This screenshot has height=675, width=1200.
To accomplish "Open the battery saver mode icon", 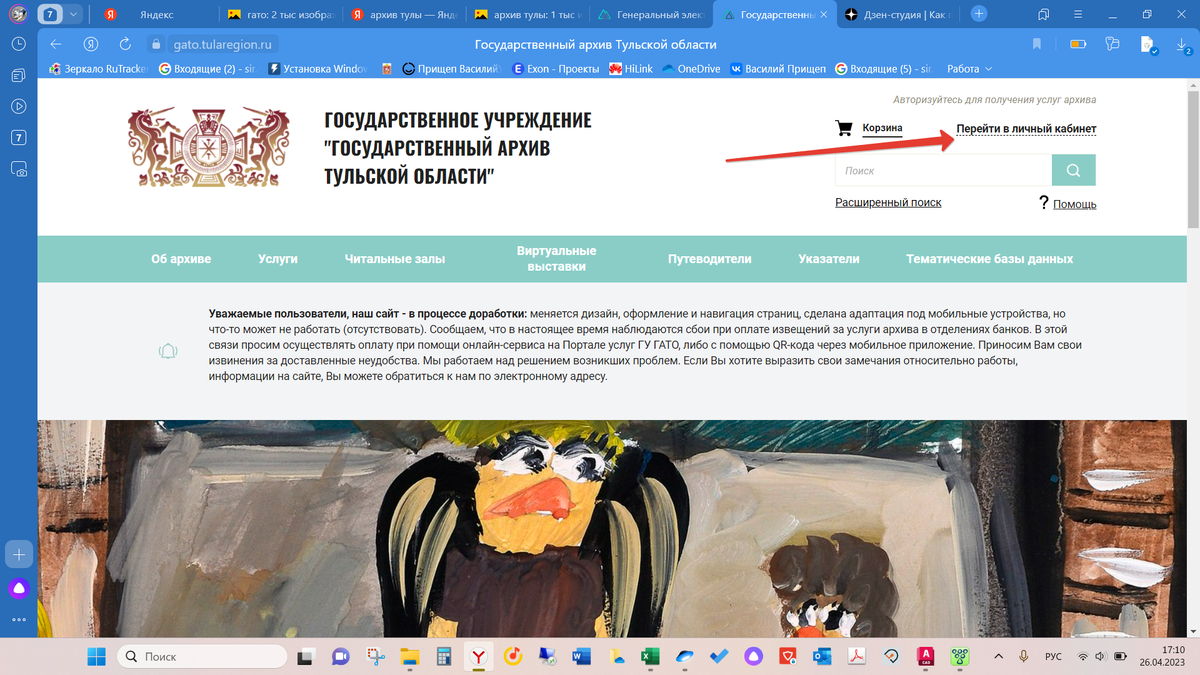I will click(x=1079, y=44).
